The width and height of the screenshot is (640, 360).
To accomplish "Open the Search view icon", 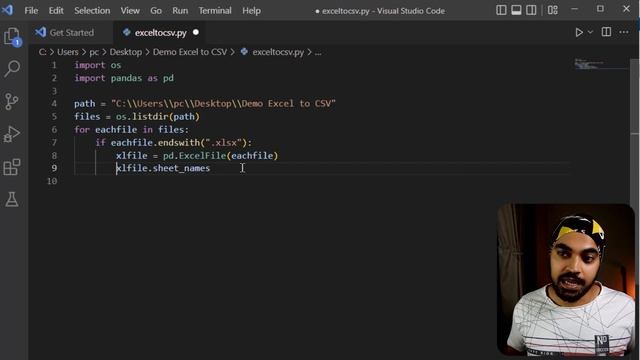I will (12, 69).
